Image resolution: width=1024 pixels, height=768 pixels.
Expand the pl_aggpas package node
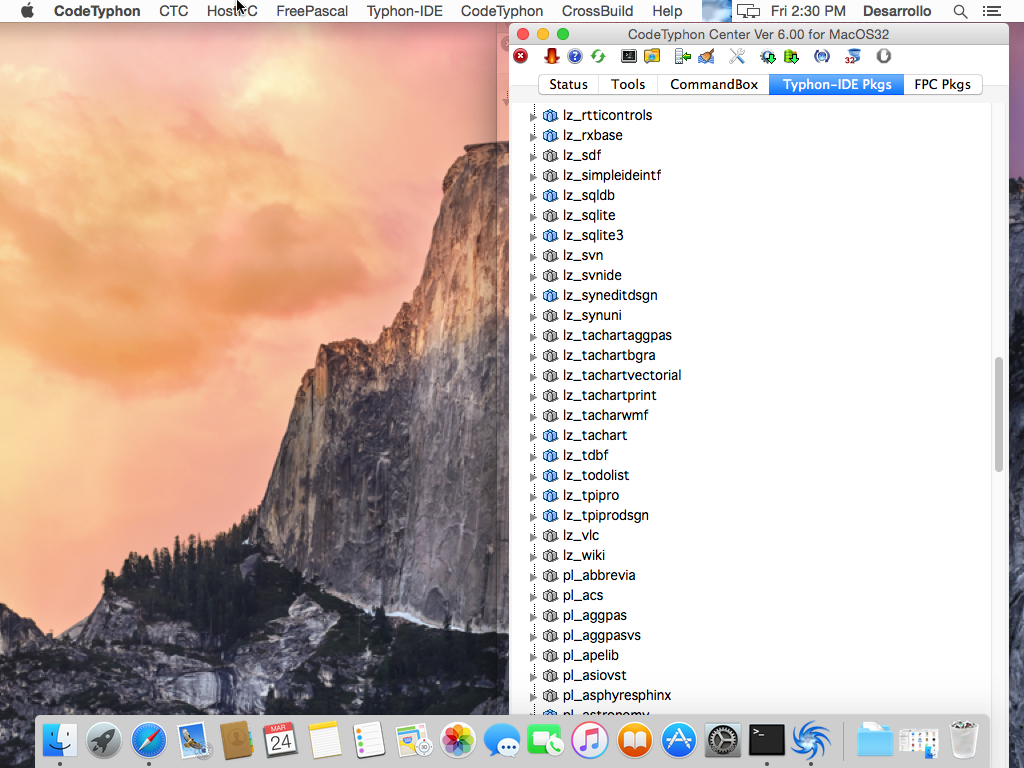[x=533, y=616]
